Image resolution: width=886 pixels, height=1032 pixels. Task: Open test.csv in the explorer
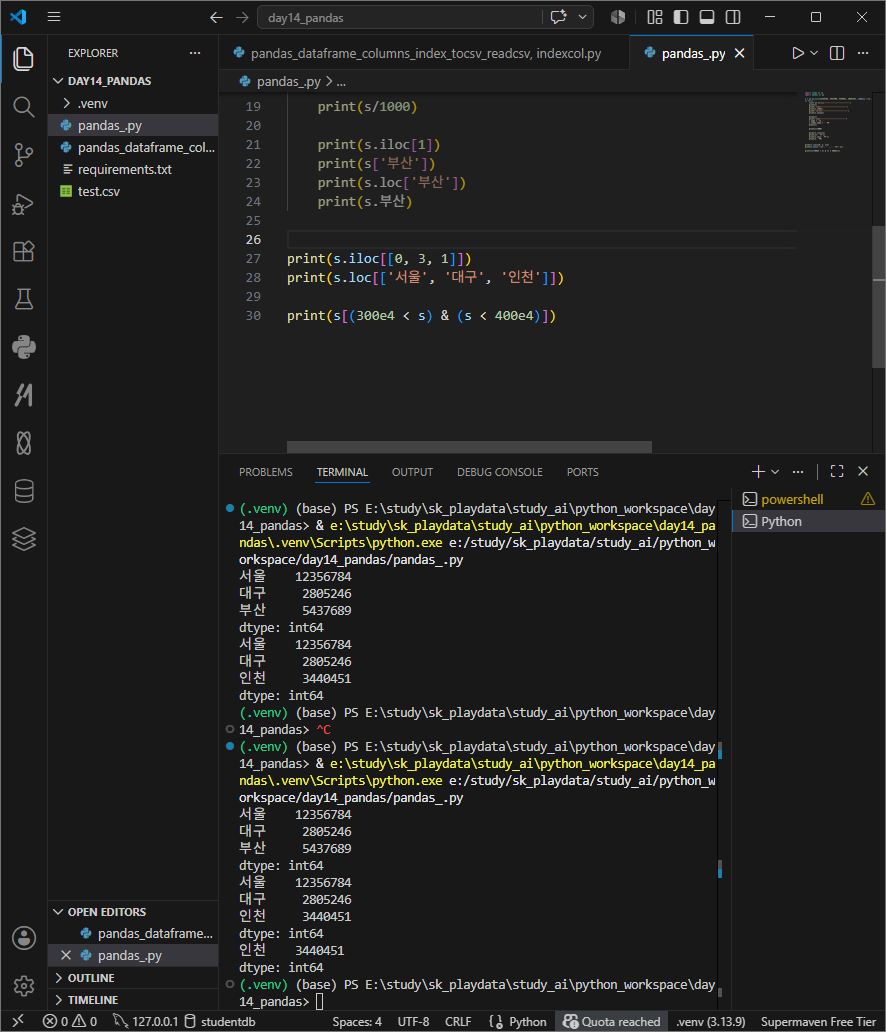click(132, 192)
